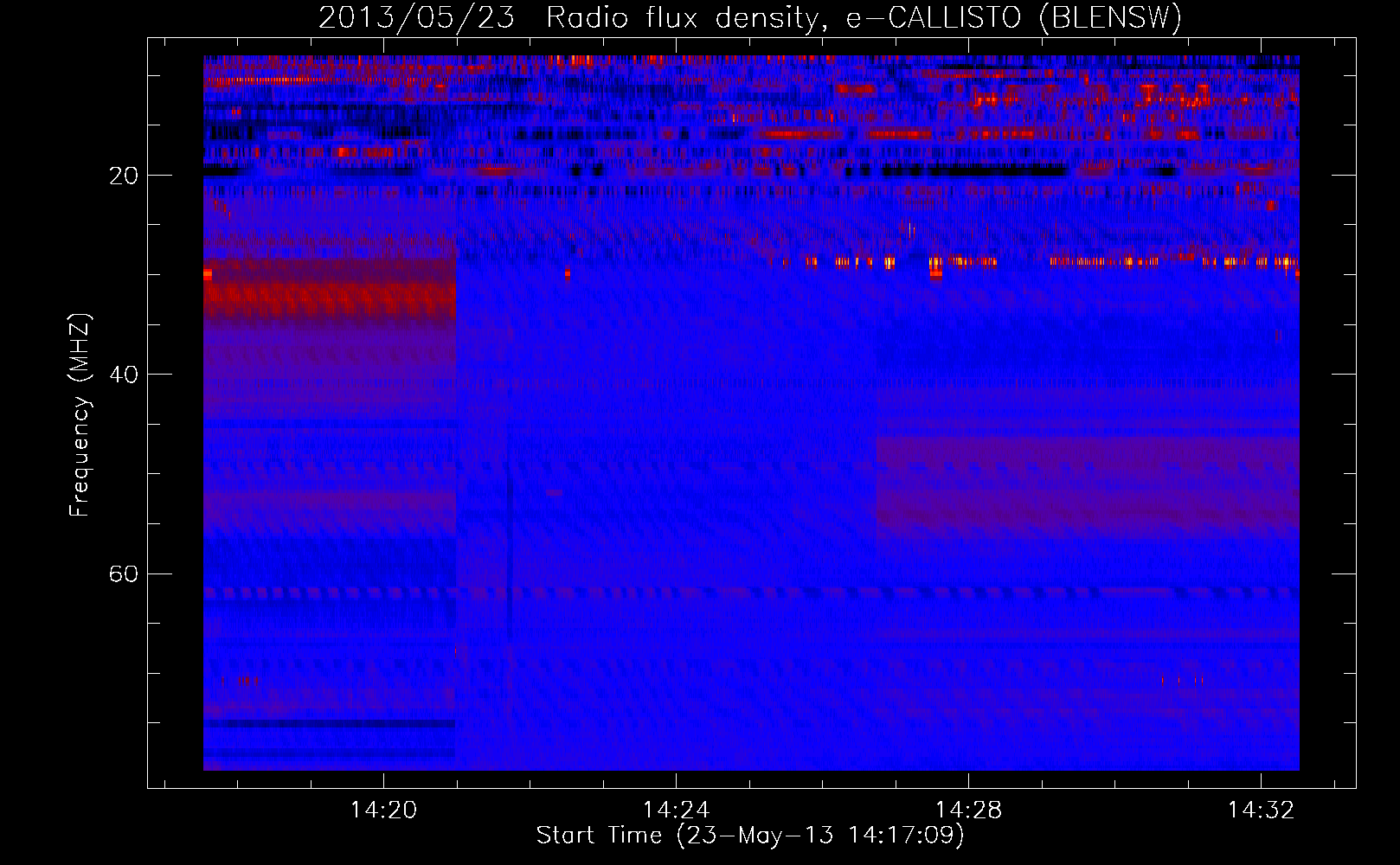The image size is (1400, 865).
Task: Click the 40 MHz frequency tick label
Action: pyautogui.click(x=124, y=375)
